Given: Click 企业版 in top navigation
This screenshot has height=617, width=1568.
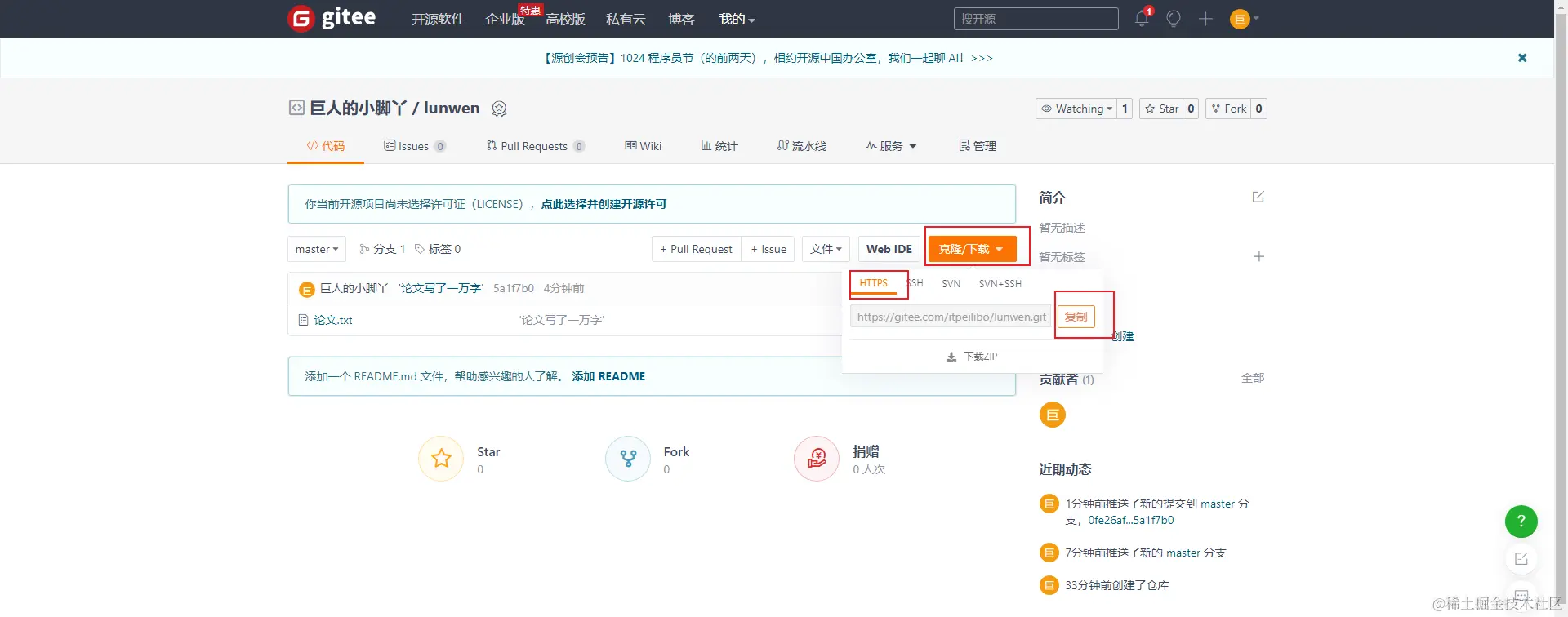Looking at the screenshot, I should click(505, 19).
